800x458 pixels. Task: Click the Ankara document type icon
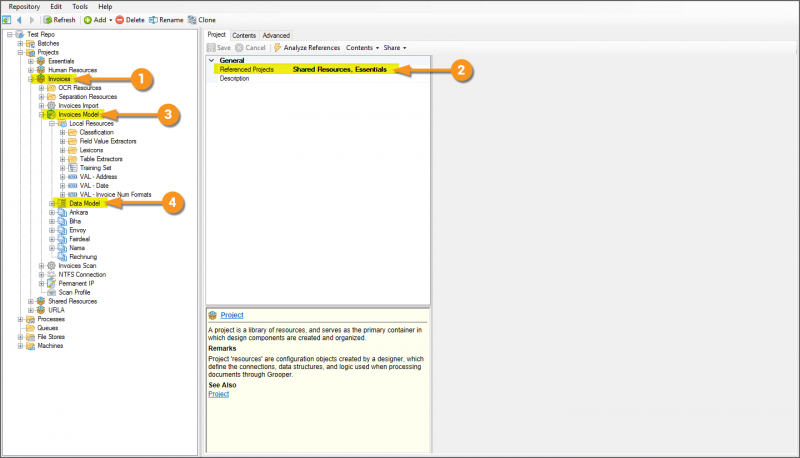[x=62, y=212]
